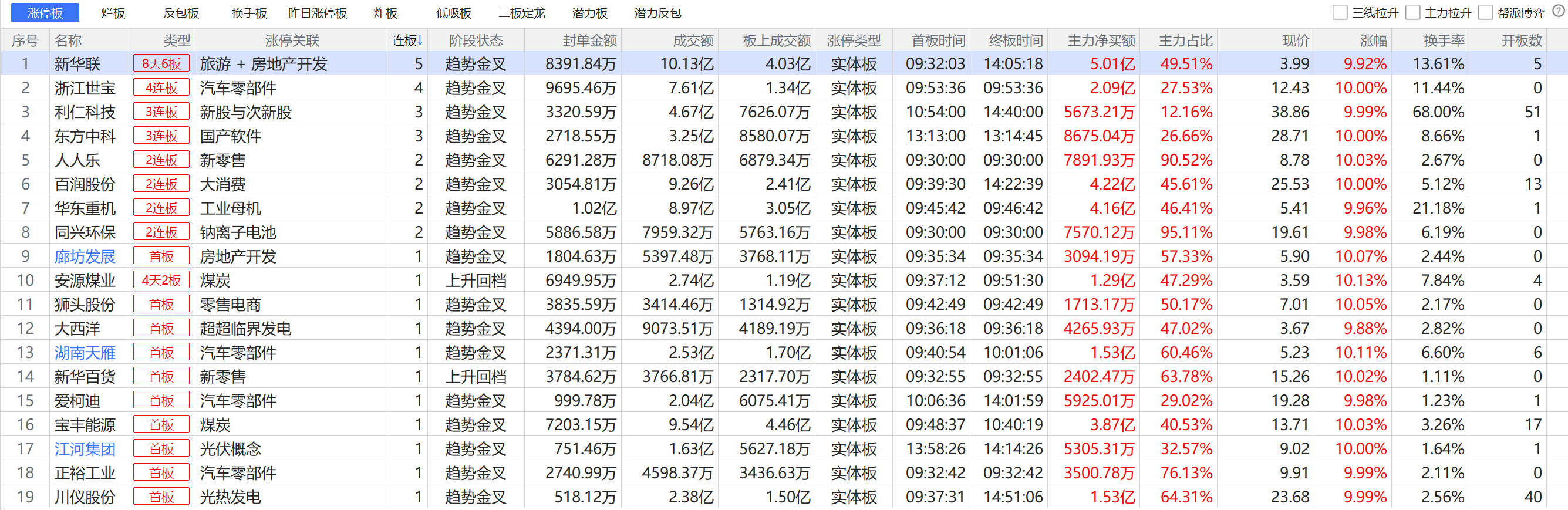
Task: Sort by the 主力占比 column header
Action: (1185, 40)
